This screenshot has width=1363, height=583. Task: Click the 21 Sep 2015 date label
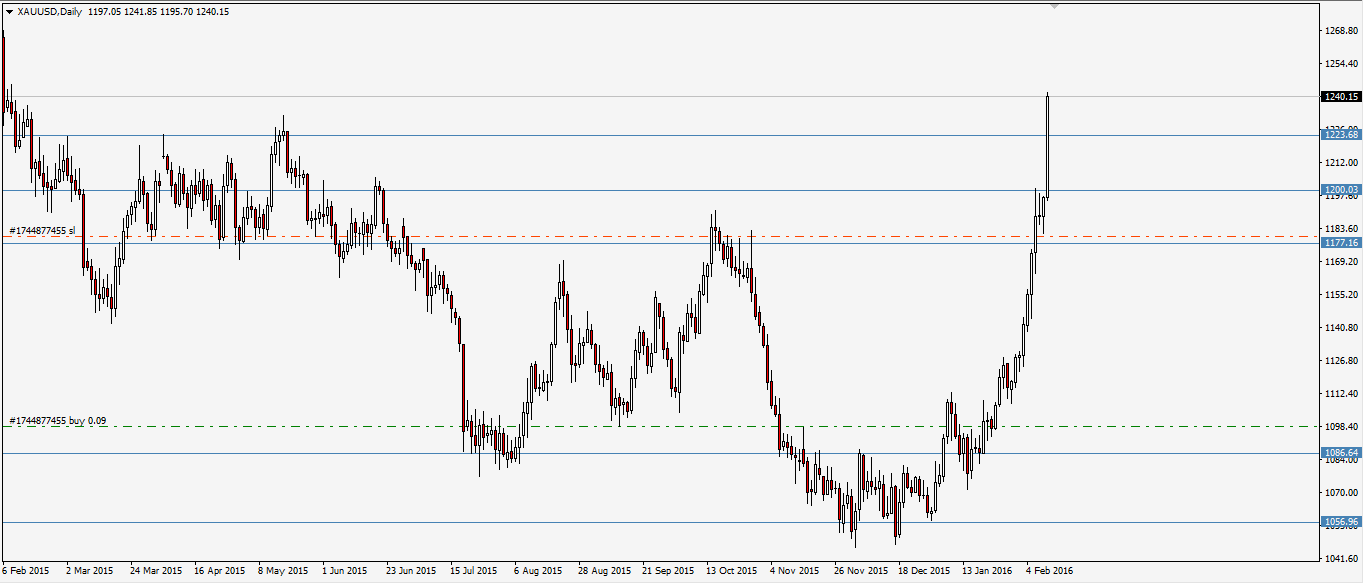[669, 571]
